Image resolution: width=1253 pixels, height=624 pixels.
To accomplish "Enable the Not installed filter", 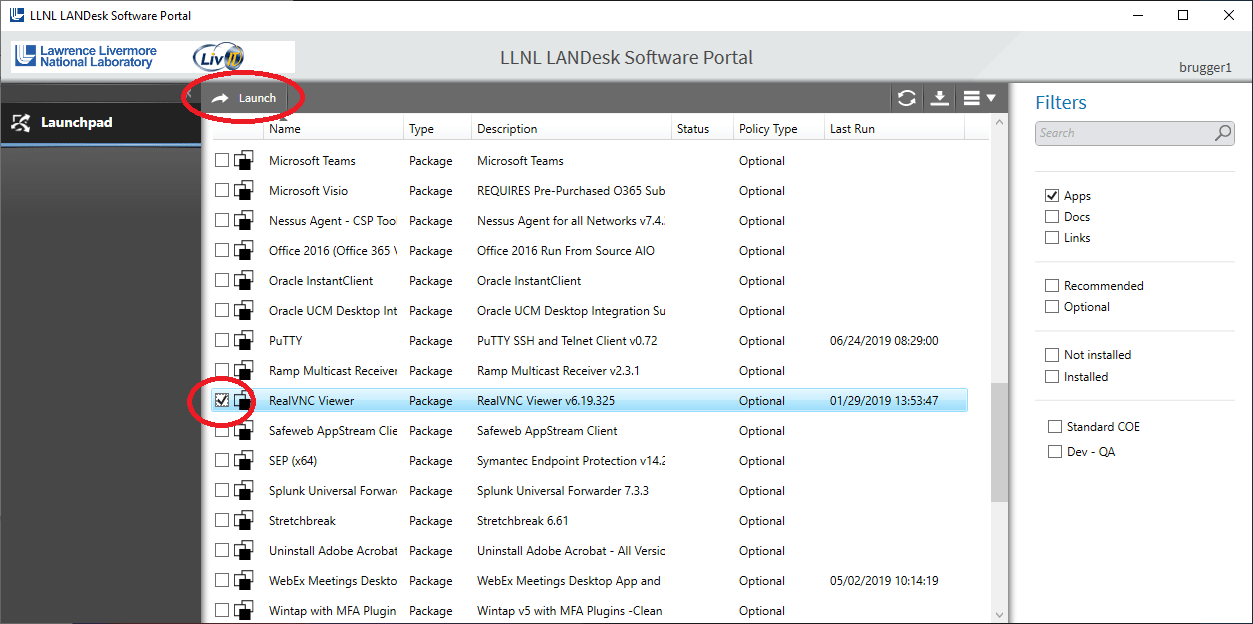I will [1052, 354].
